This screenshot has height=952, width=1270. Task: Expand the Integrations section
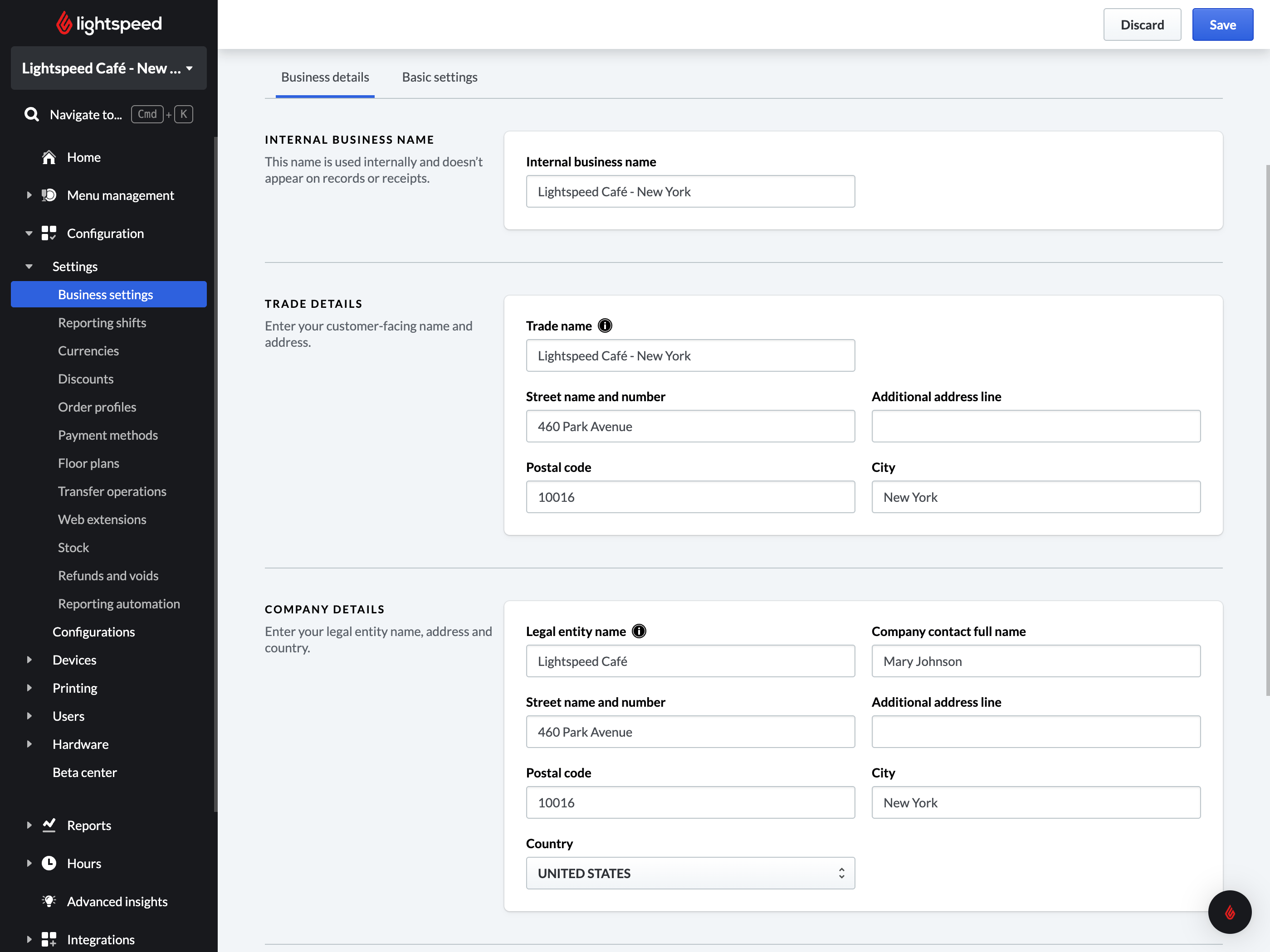[x=29, y=939]
